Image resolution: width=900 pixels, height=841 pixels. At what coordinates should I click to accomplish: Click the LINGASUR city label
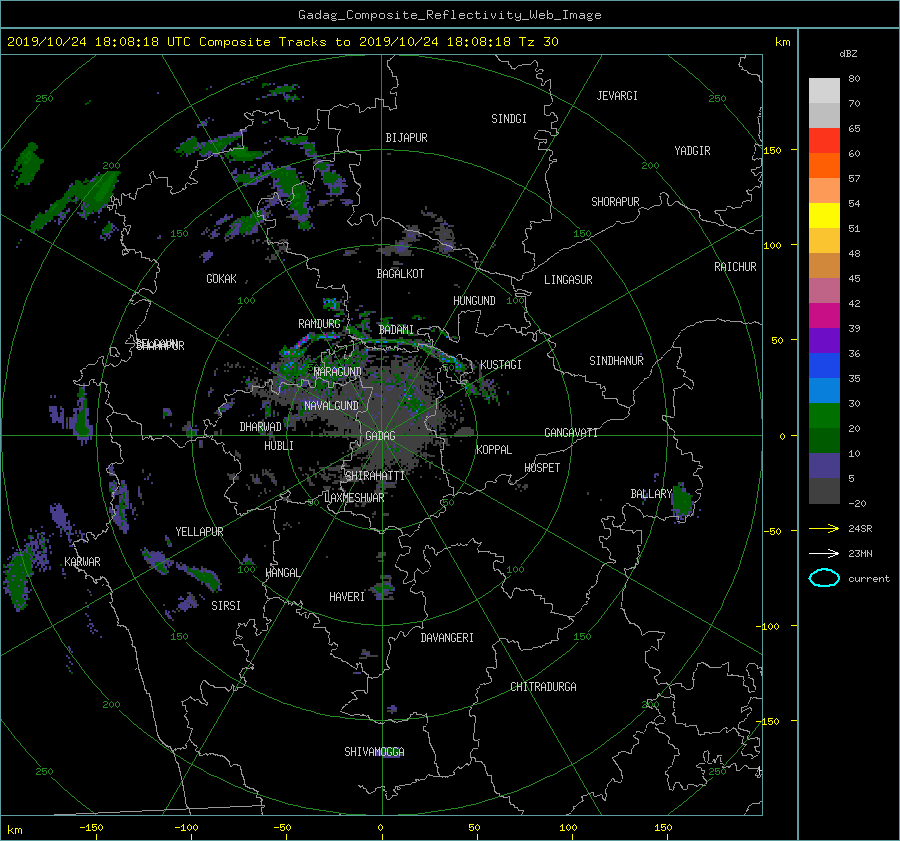tap(568, 280)
